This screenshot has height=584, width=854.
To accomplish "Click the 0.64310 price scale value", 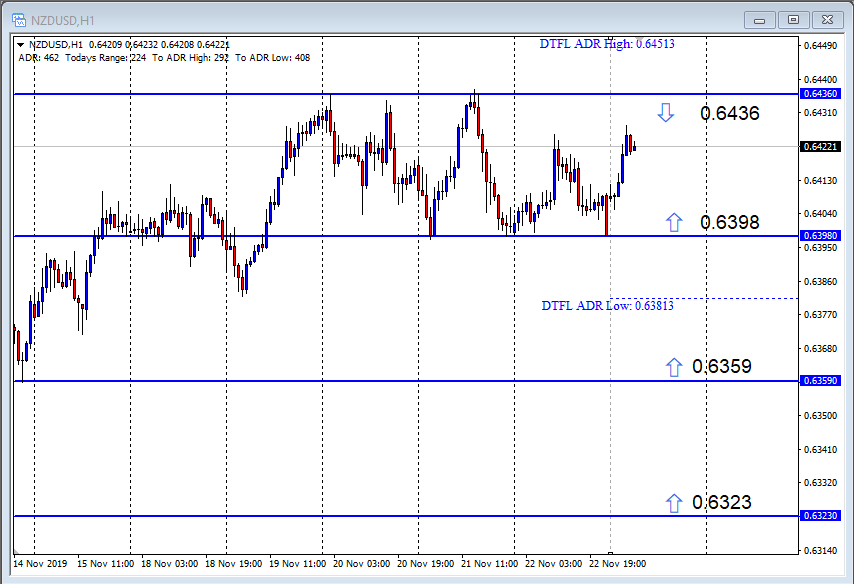I will click(820, 112).
